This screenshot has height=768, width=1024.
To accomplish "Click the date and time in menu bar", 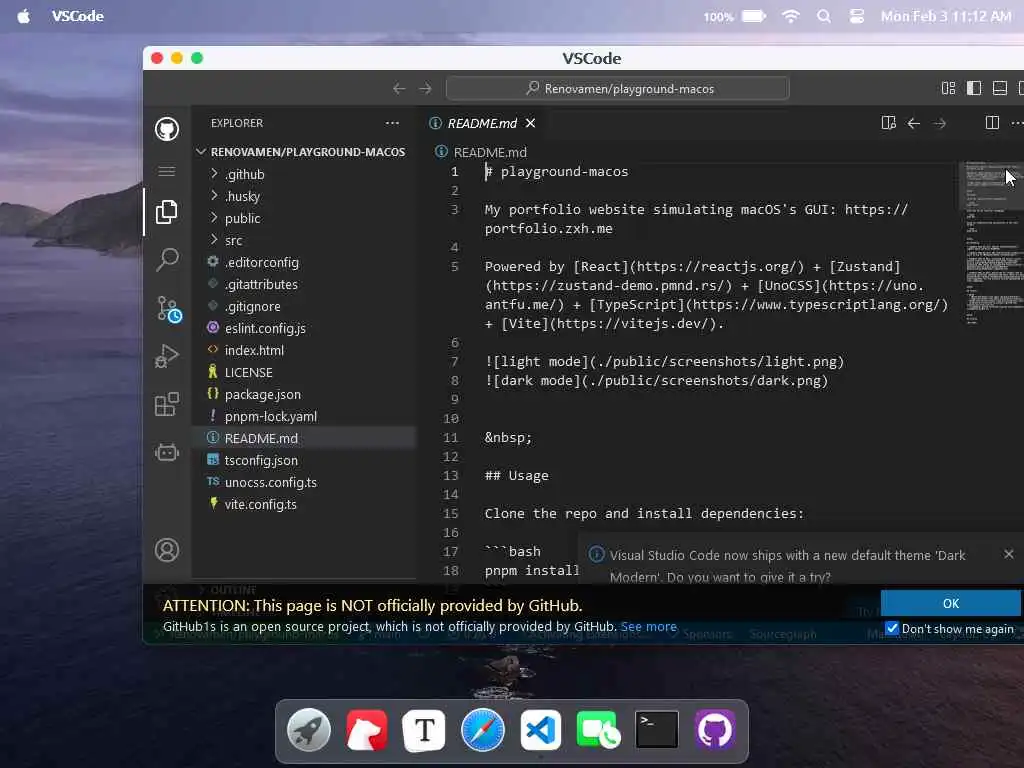I will (x=946, y=16).
